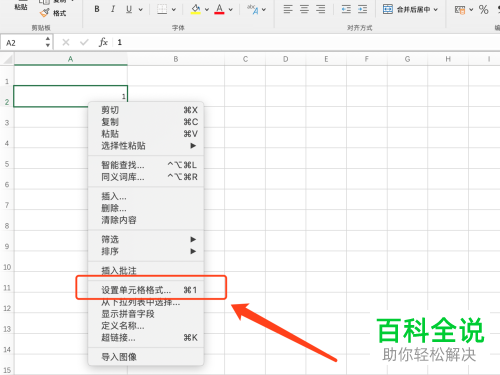Open phonetic guide dropdown arrow
The width and height of the screenshot is (500, 375).
point(264,10)
